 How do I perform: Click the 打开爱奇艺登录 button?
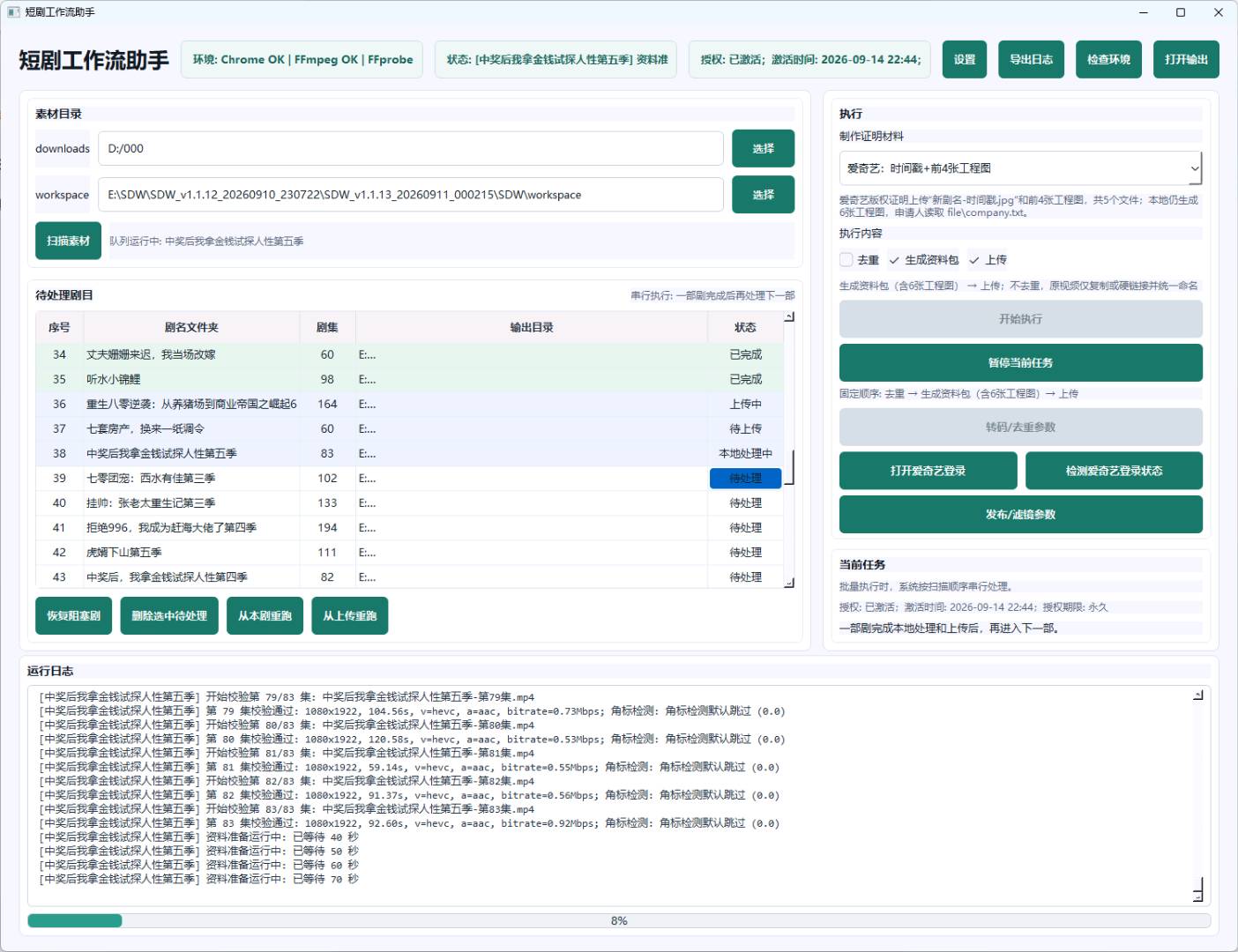928,471
